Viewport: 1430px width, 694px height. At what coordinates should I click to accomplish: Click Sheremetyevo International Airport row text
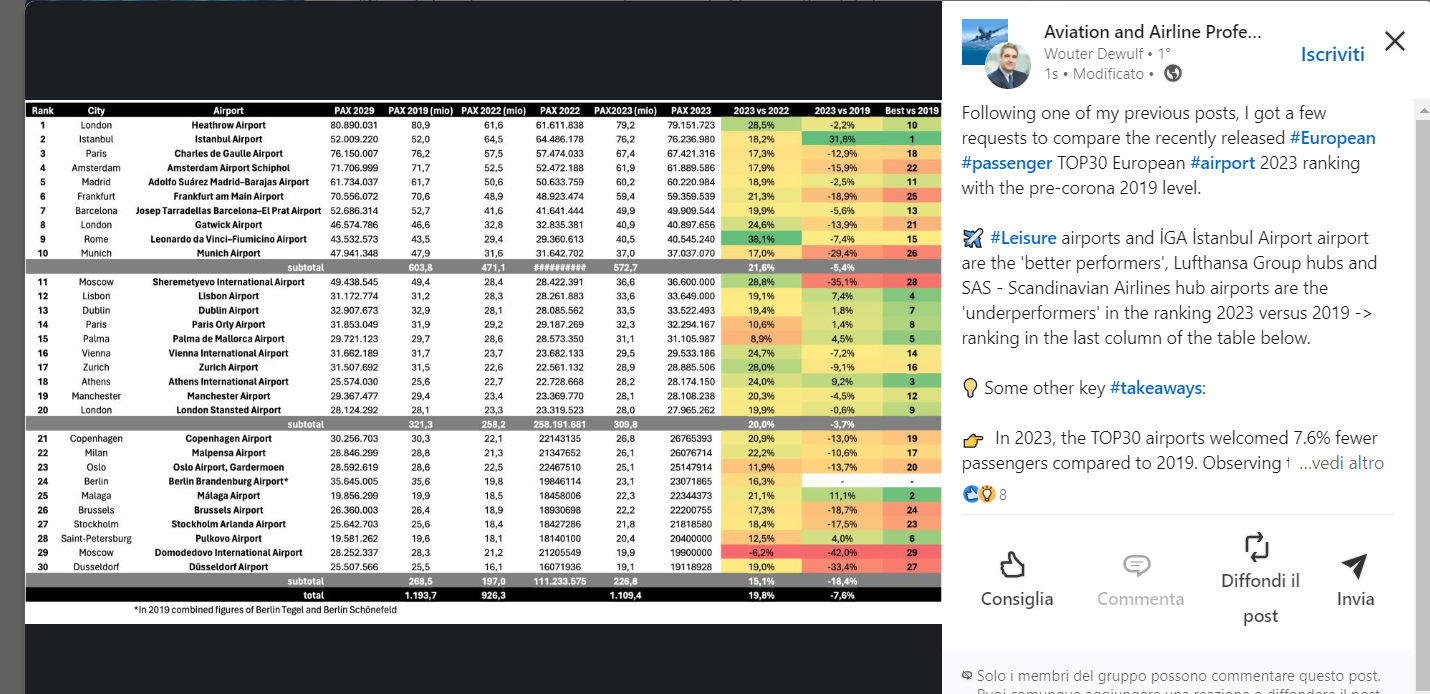tap(228, 282)
